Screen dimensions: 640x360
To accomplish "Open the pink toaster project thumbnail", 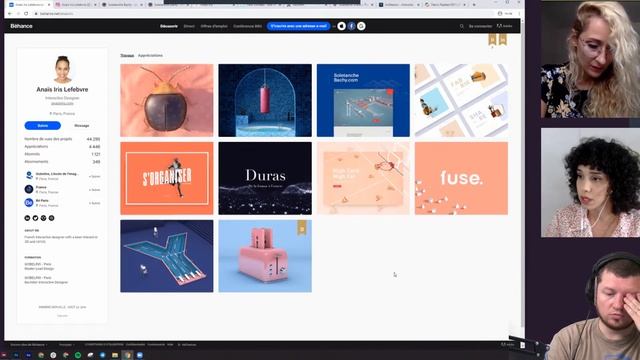I will click(x=265, y=256).
